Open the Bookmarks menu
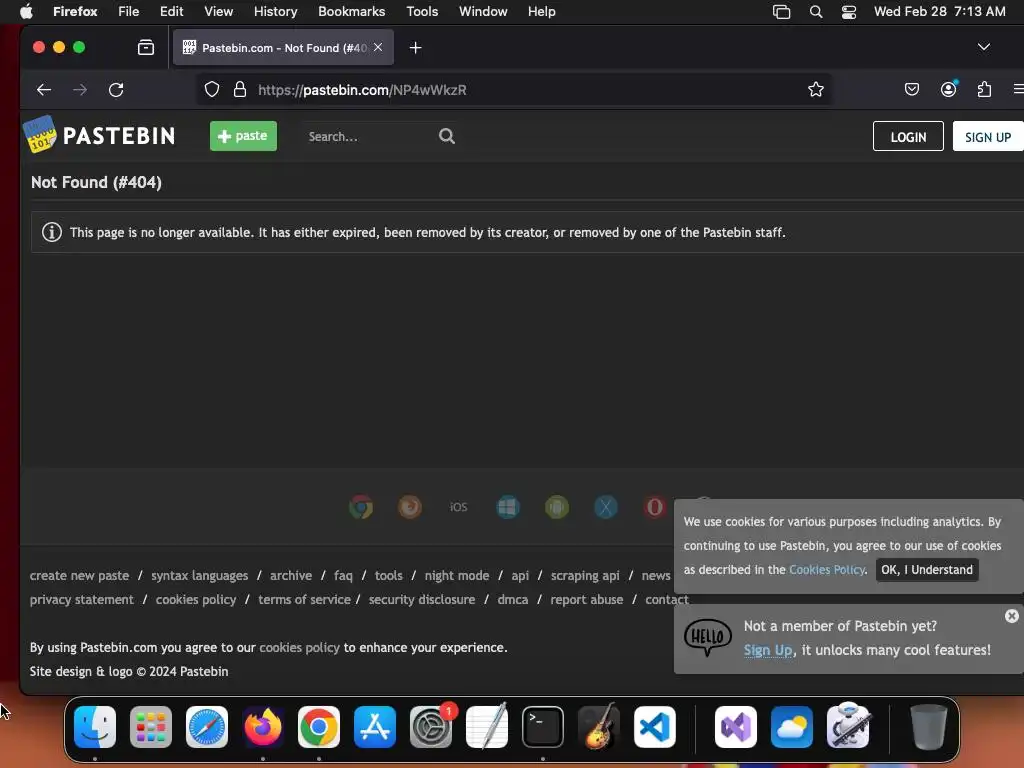This screenshot has height=768, width=1024. tap(351, 11)
